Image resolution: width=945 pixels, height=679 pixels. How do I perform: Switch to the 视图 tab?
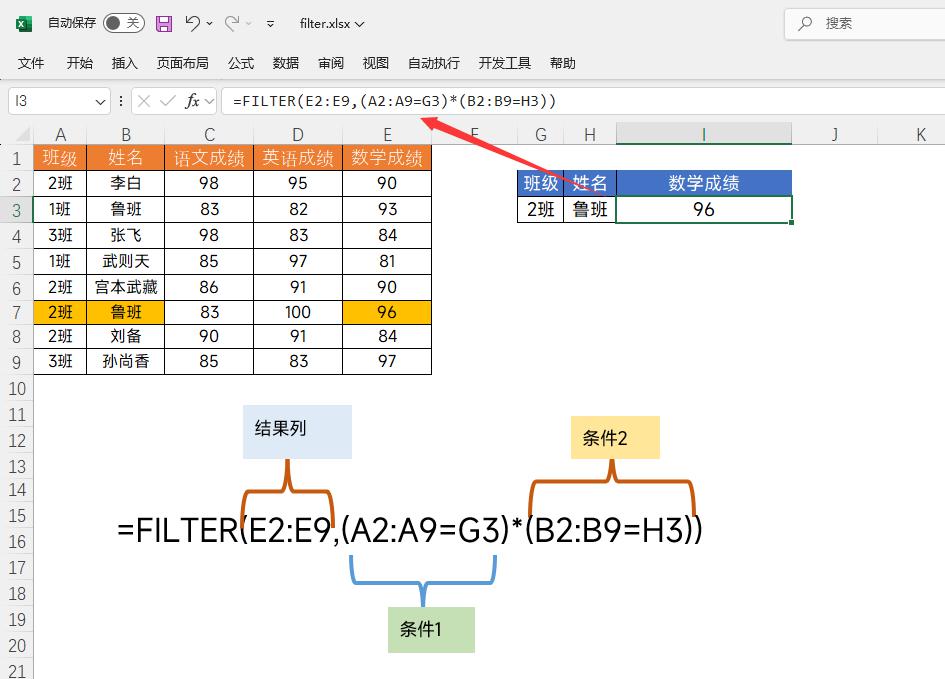pyautogui.click(x=375, y=63)
